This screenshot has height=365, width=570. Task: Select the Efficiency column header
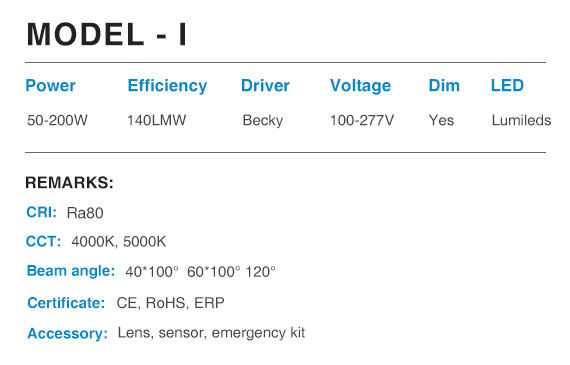coord(167,87)
